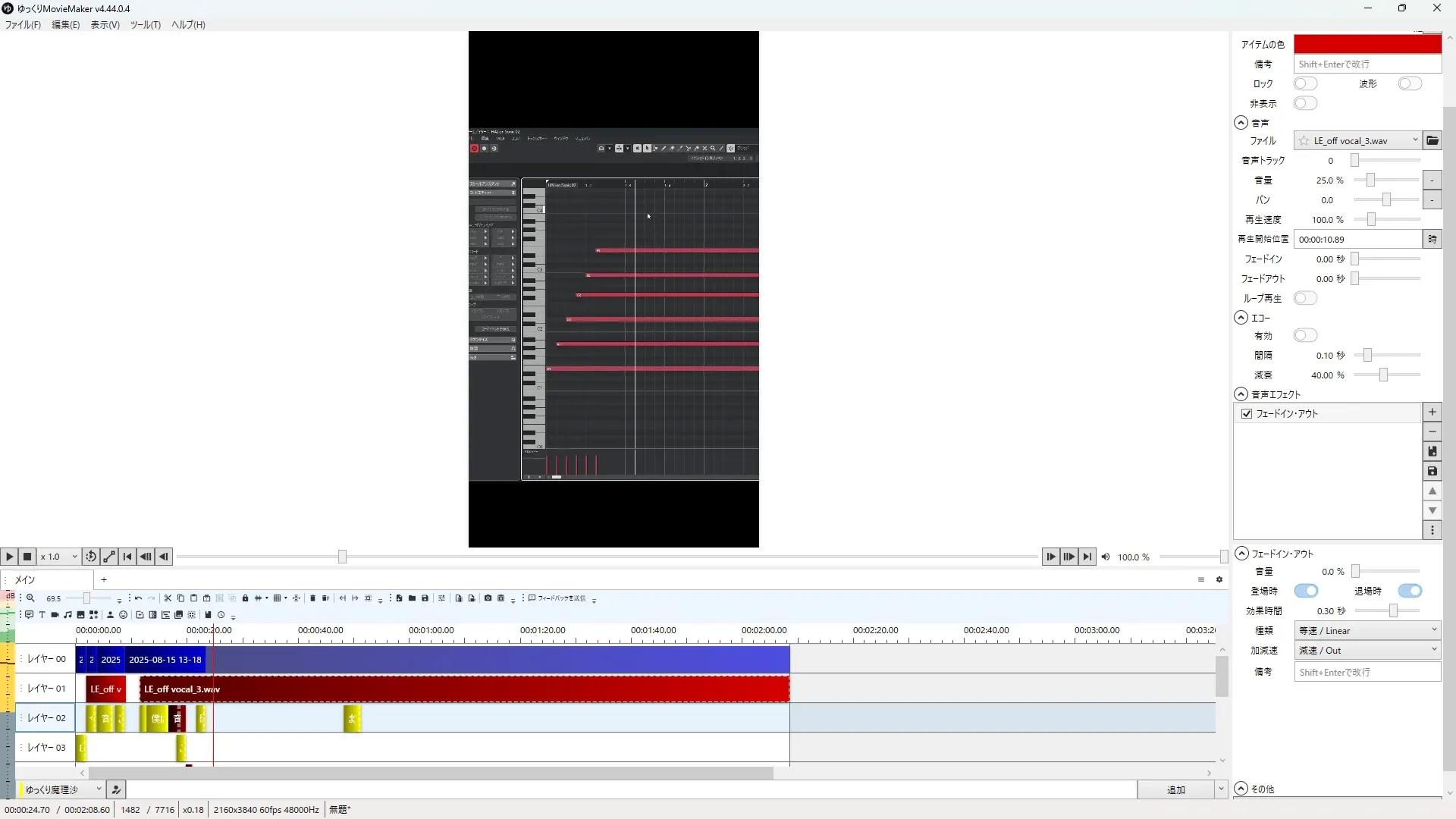The height and width of the screenshot is (819, 1456).
Task: Uncheck the フェードイン・アウト effect checkbox
Action: pos(1247,413)
